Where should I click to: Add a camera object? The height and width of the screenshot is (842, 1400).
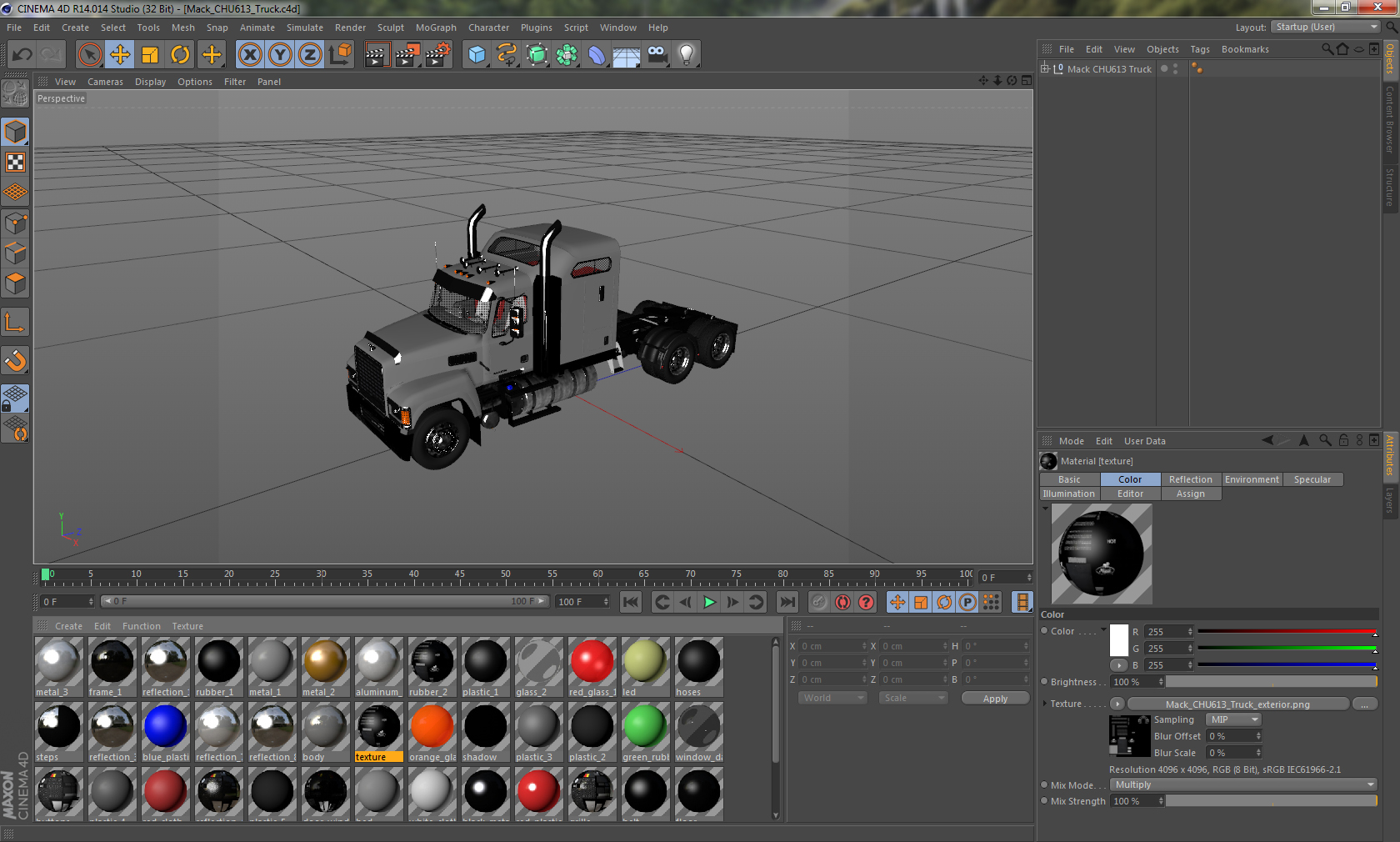pyautogui.click(x=657, y=55)
